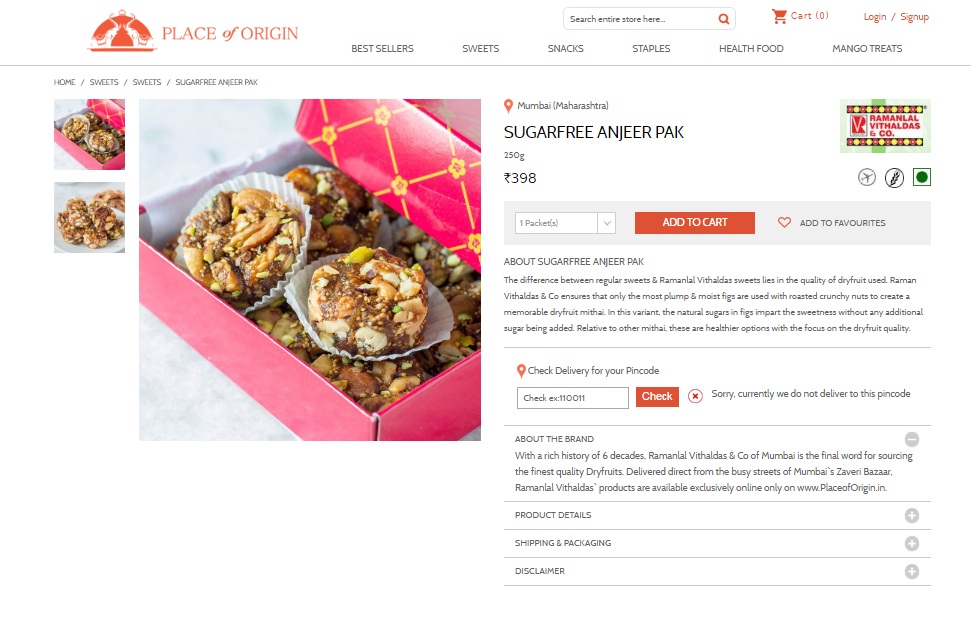Expand the Shipping & Packaging section

coord(912,543)
